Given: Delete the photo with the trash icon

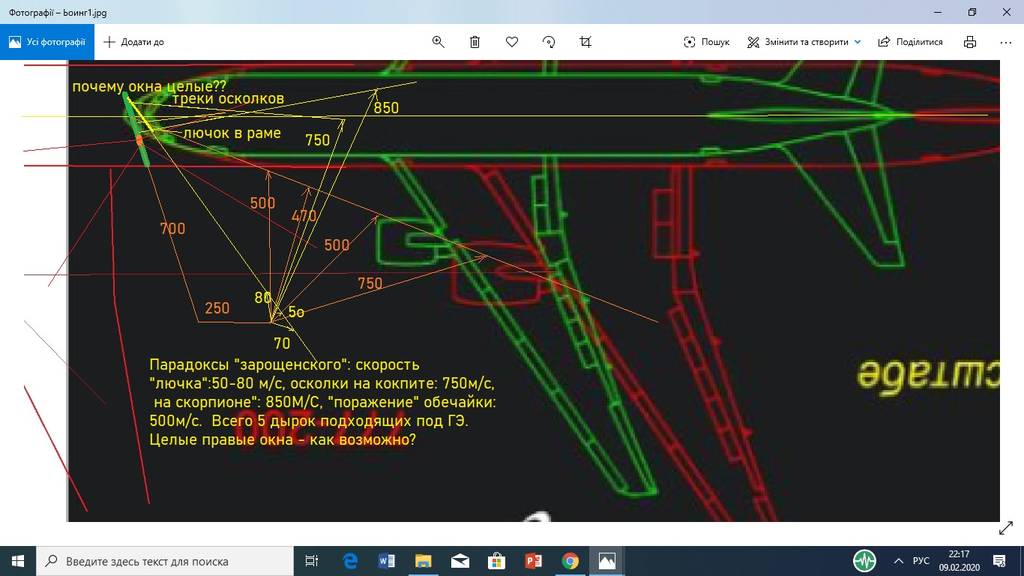Looking at the screenshot, I should 475,42.
